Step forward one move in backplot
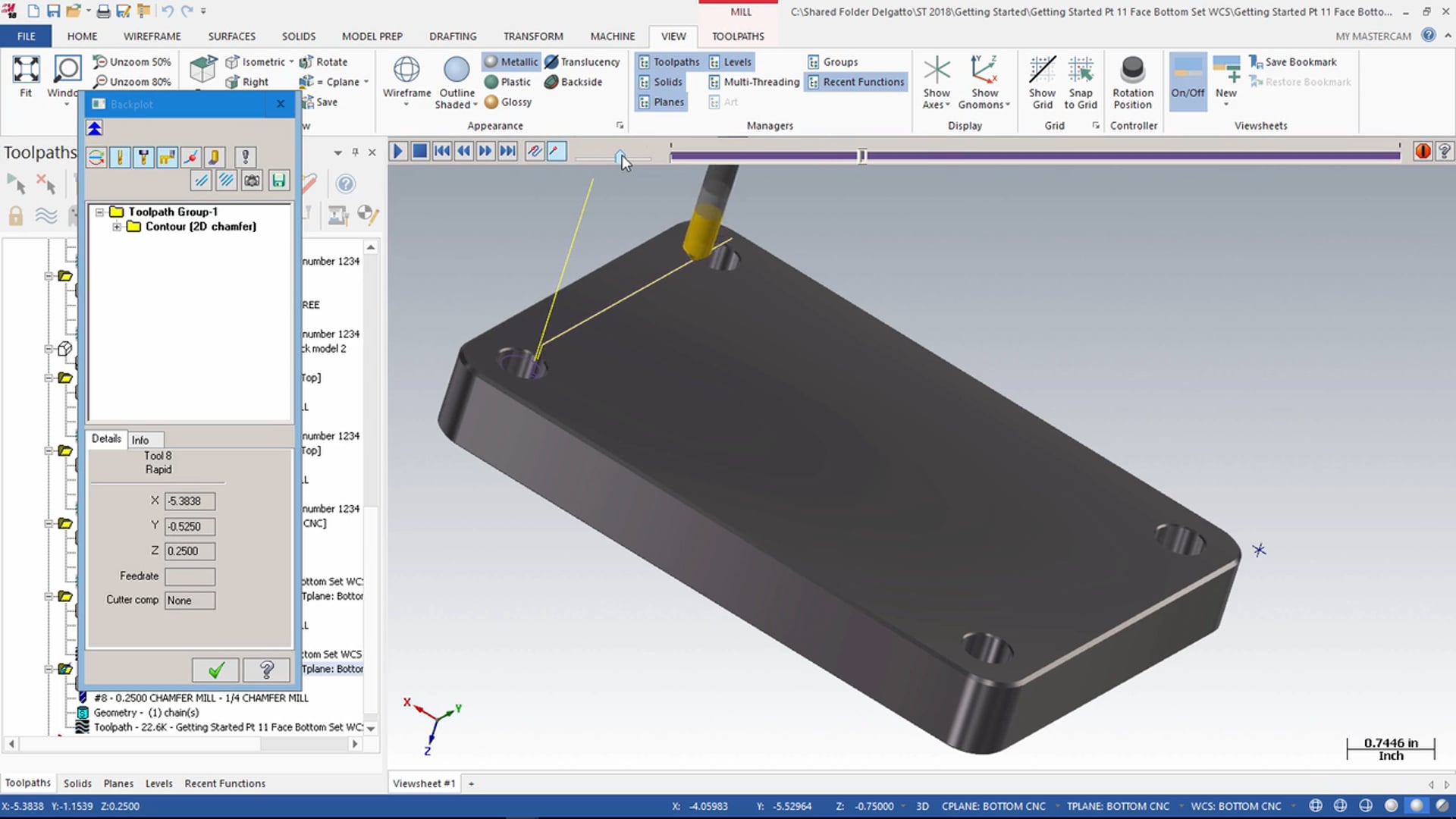1456x819 pixels. pos(485,151)
